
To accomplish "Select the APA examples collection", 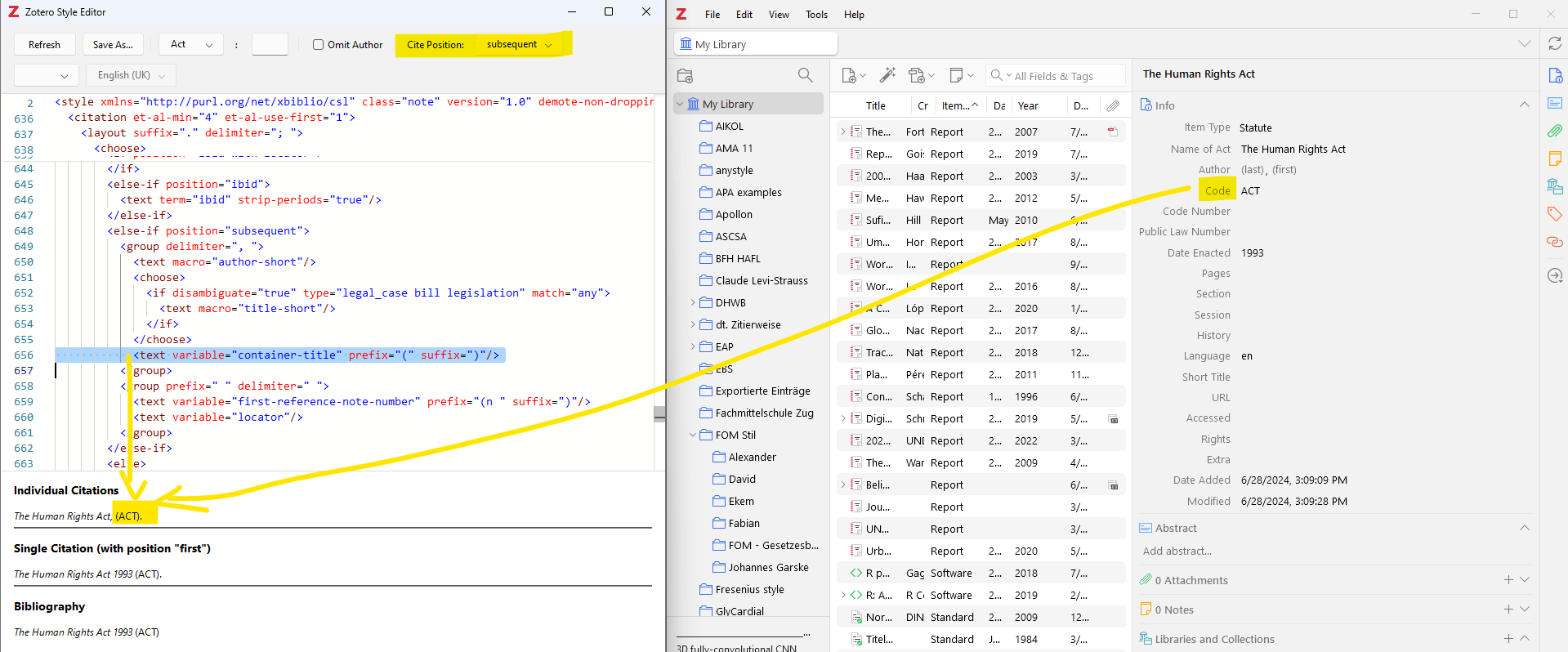I will [748, 192].
